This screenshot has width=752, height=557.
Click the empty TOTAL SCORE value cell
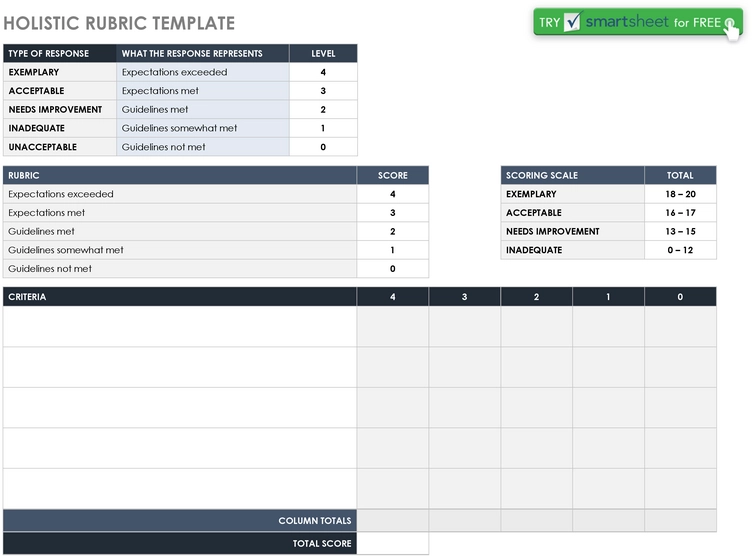[393, 544]
